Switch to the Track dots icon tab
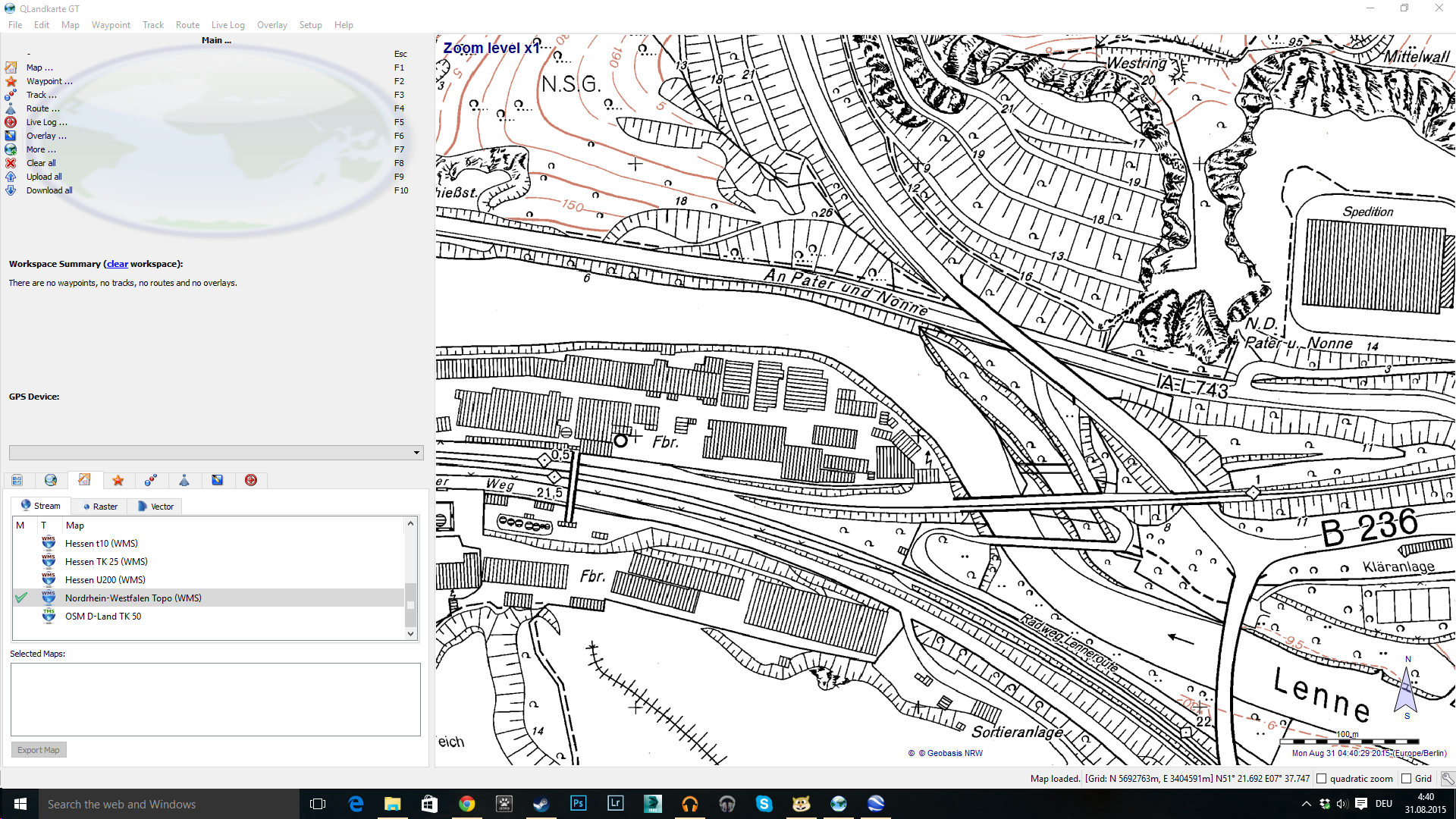1456x819 pixels. (150, 480)
